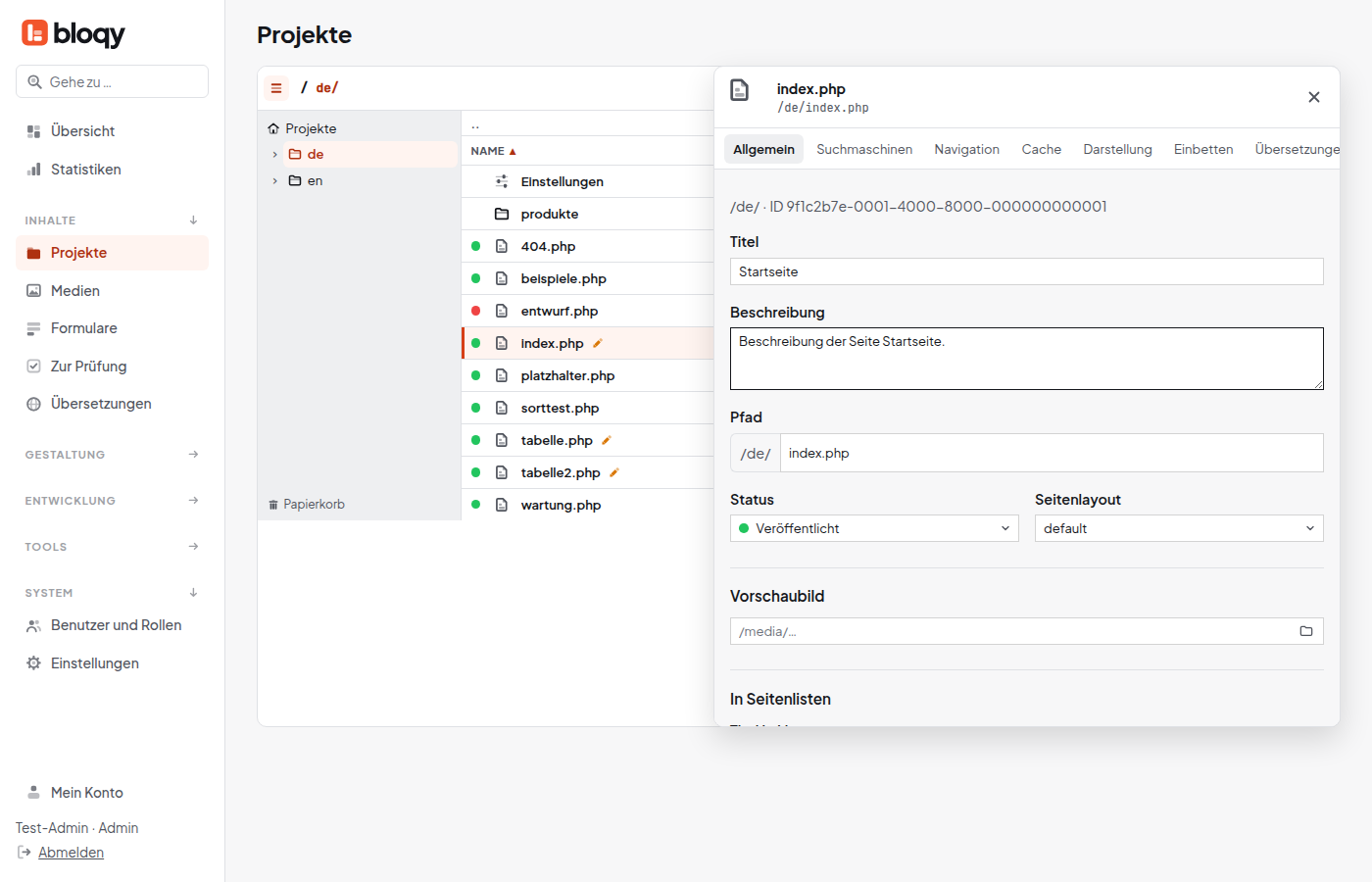Open Mein Konto
1372x882 pixels.
[112, 793]
